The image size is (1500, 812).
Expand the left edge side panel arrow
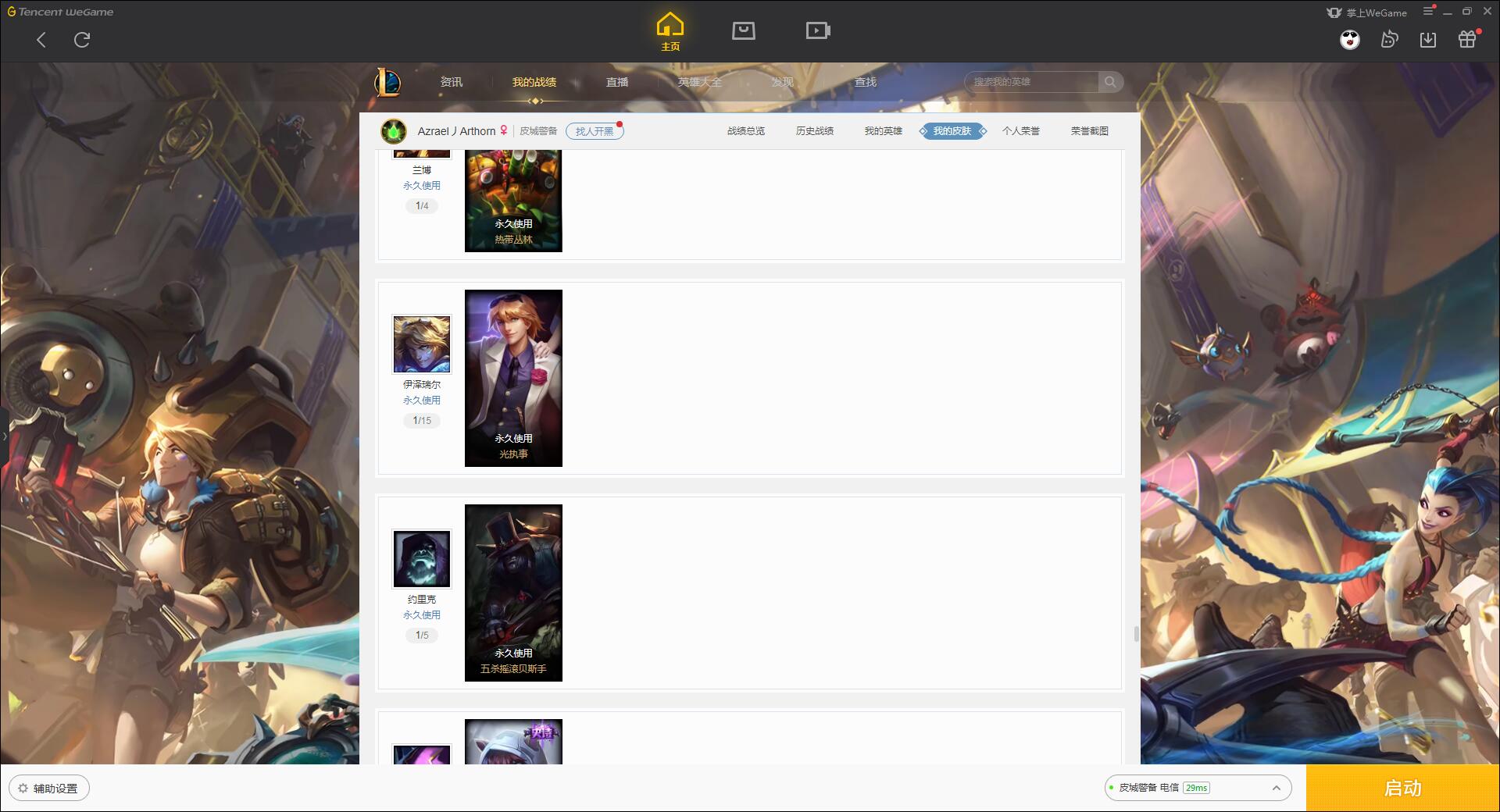click(x=4, y=436)
